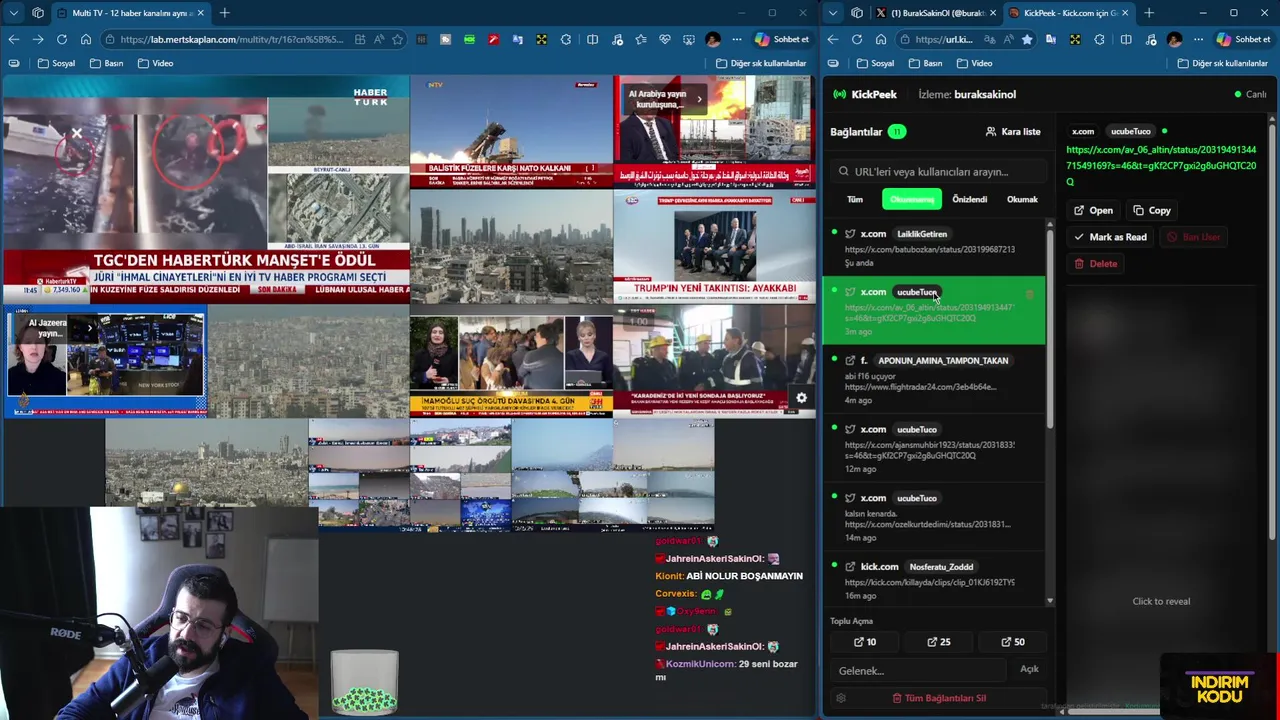Open a new tab in the right browser window
1280x720 pixels.
[1149, 13]
